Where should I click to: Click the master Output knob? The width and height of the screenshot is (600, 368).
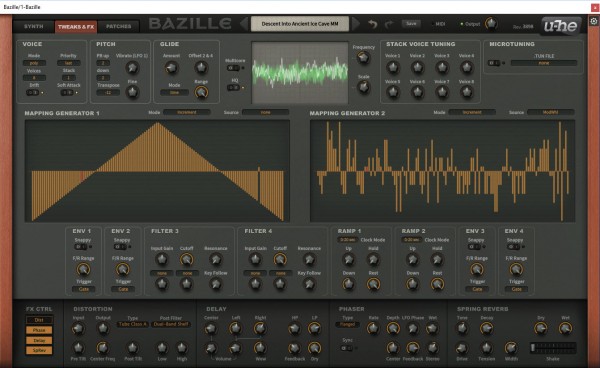click(x=491, y=24)
